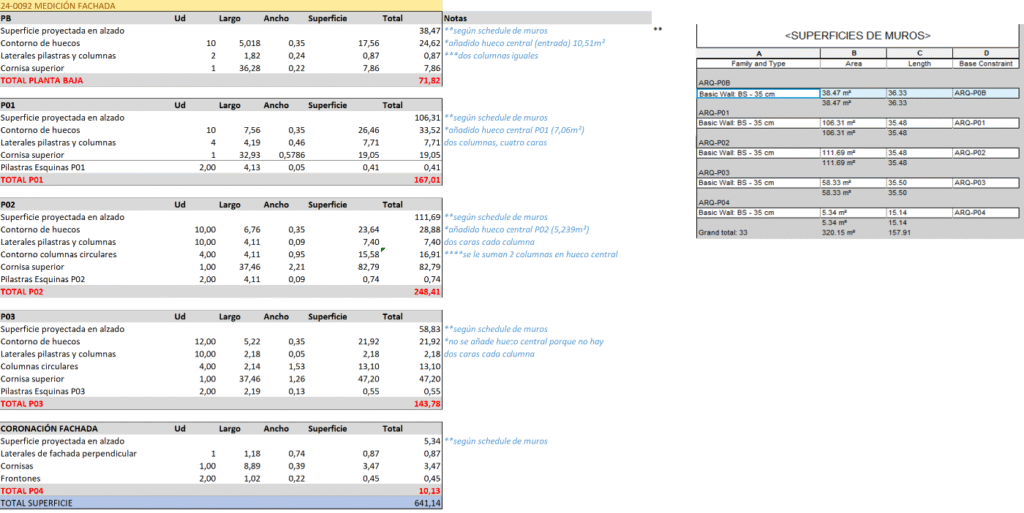Select the TOTAL P04 value 10,13

[430, 491]
